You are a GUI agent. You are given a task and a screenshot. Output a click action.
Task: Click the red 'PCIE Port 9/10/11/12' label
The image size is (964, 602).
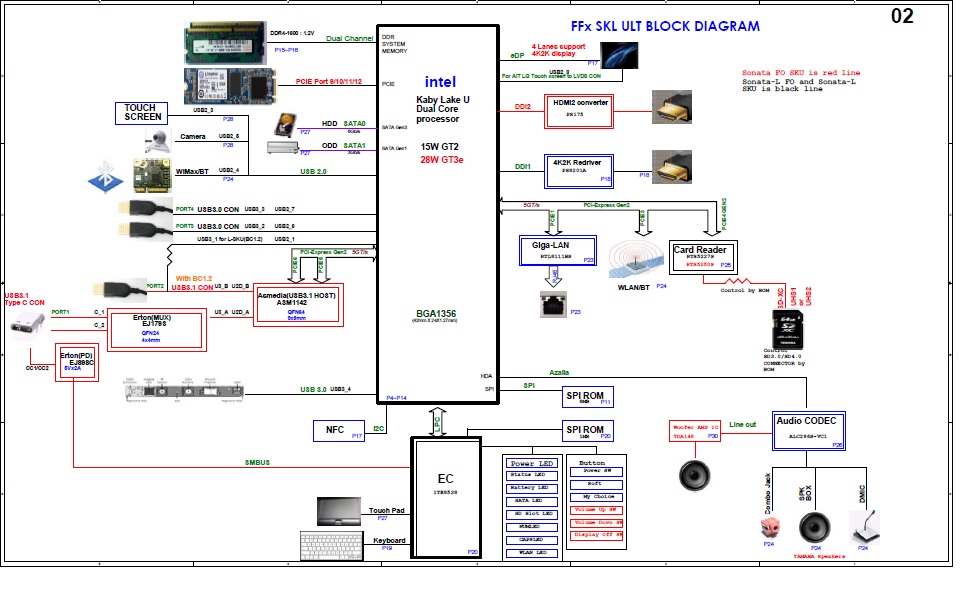tap(328, 81)
